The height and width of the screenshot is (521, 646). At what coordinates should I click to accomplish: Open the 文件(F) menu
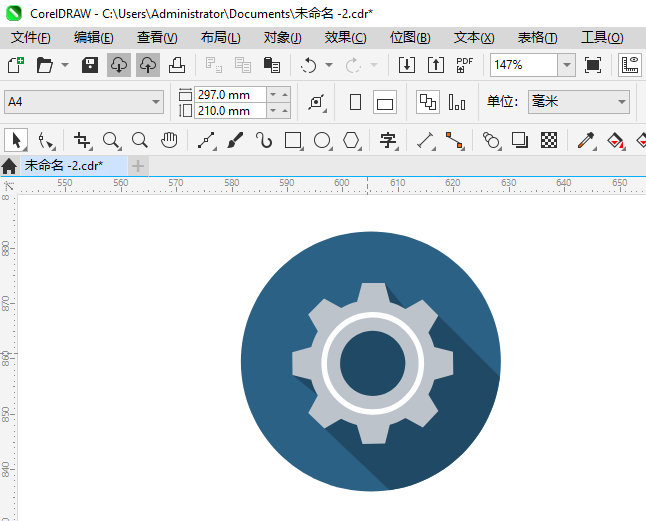30,37
